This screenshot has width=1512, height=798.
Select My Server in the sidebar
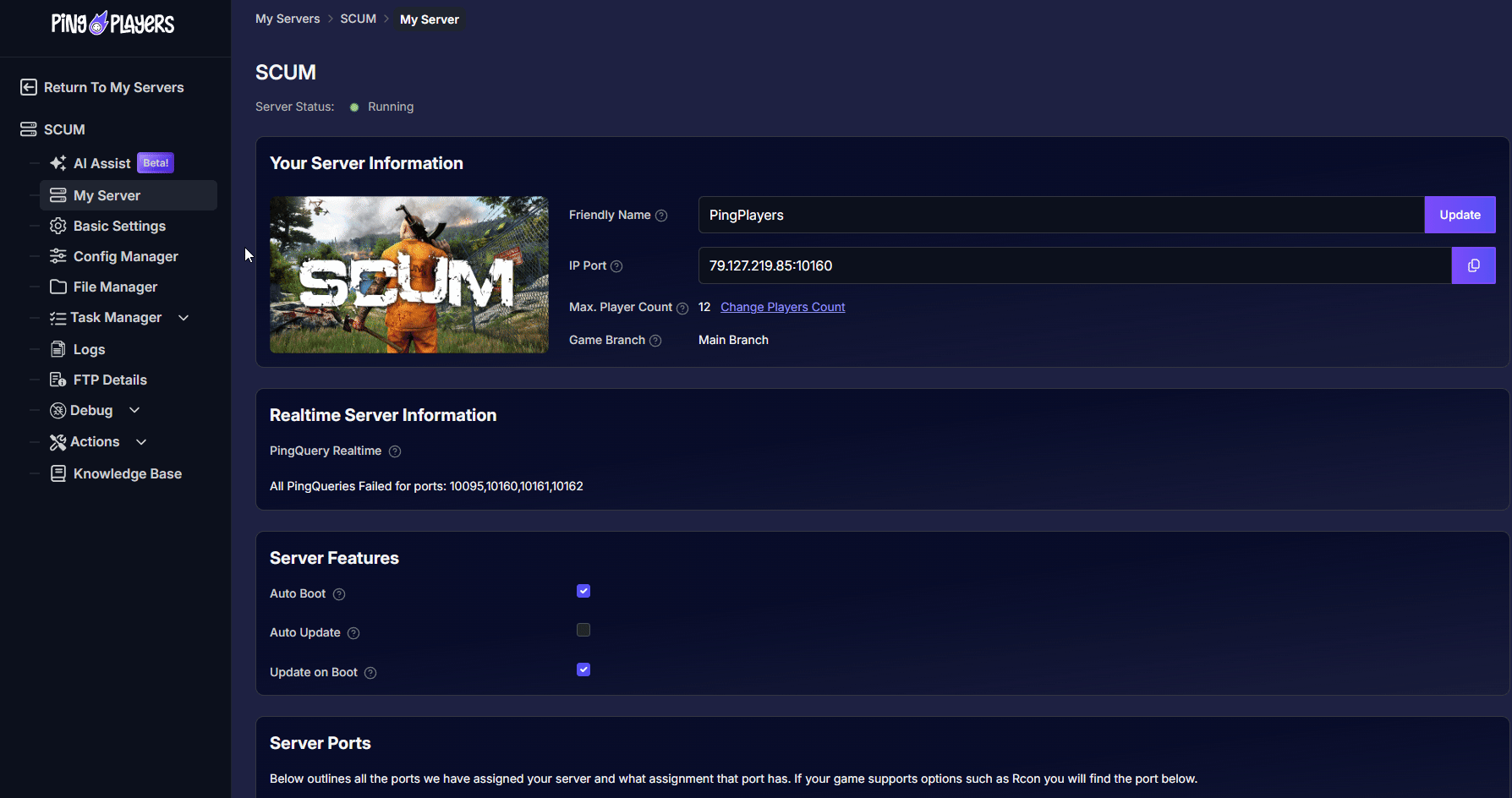129,195
